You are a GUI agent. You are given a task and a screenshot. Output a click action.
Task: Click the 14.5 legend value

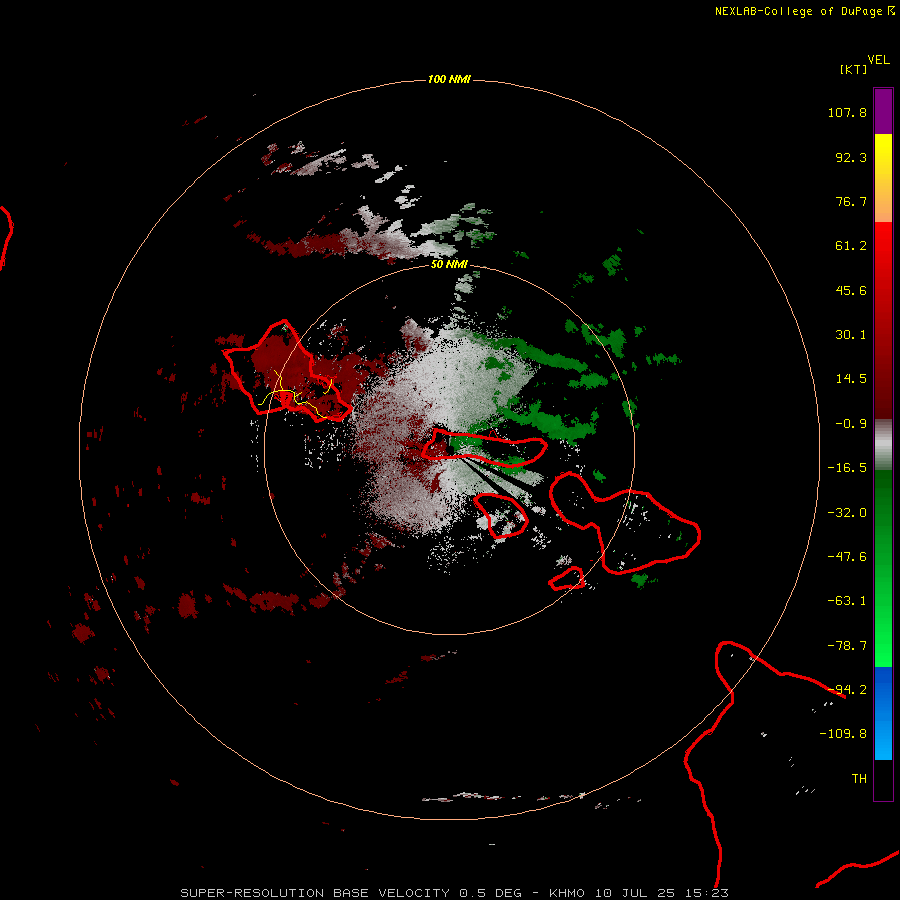tap(851, 379)
